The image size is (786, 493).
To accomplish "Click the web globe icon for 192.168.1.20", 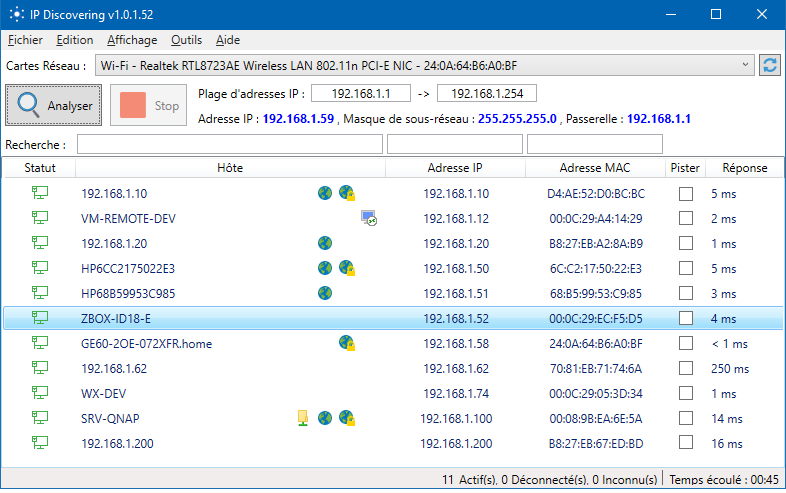I will click(325, 243).
